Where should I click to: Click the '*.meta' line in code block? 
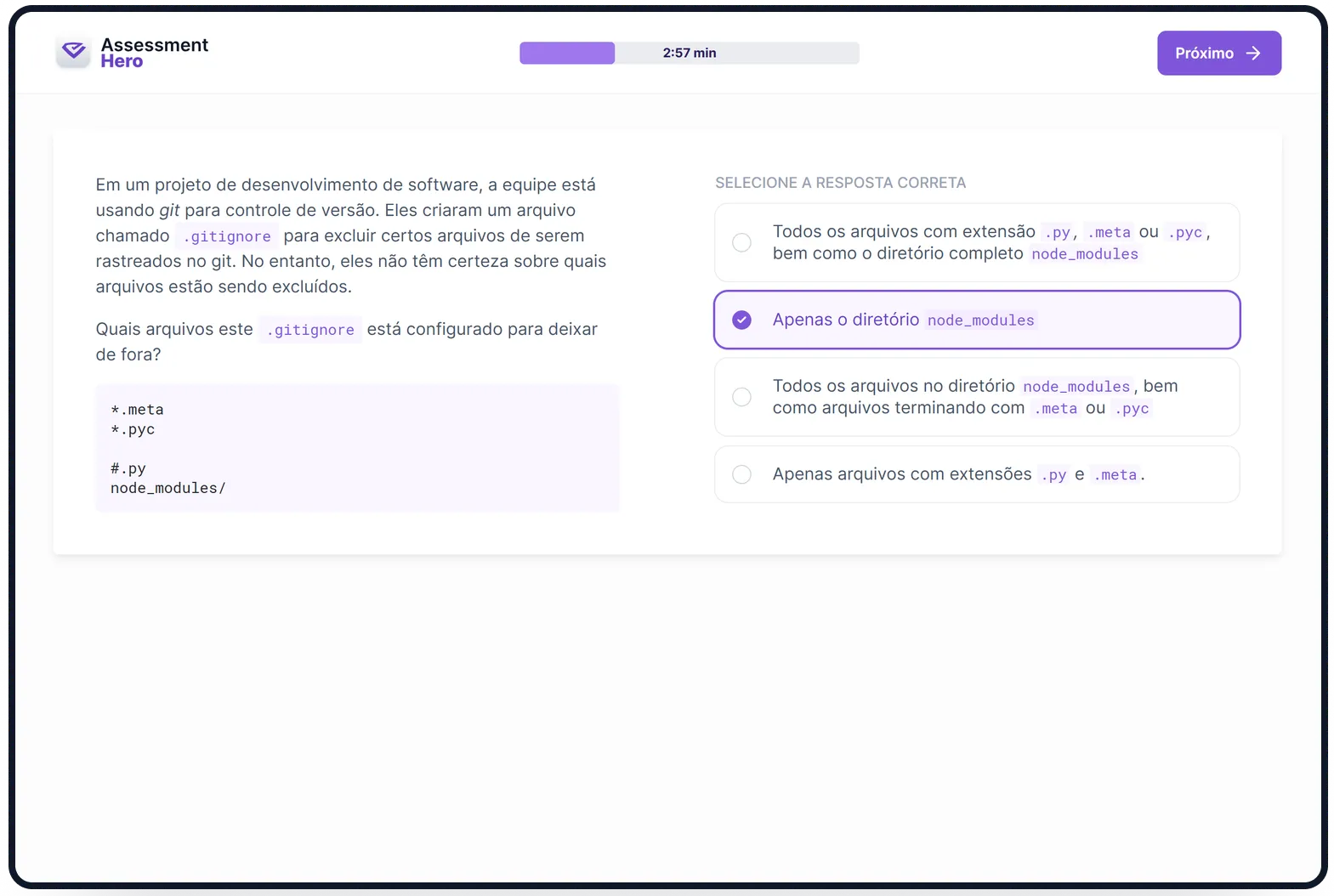point(137,410)
